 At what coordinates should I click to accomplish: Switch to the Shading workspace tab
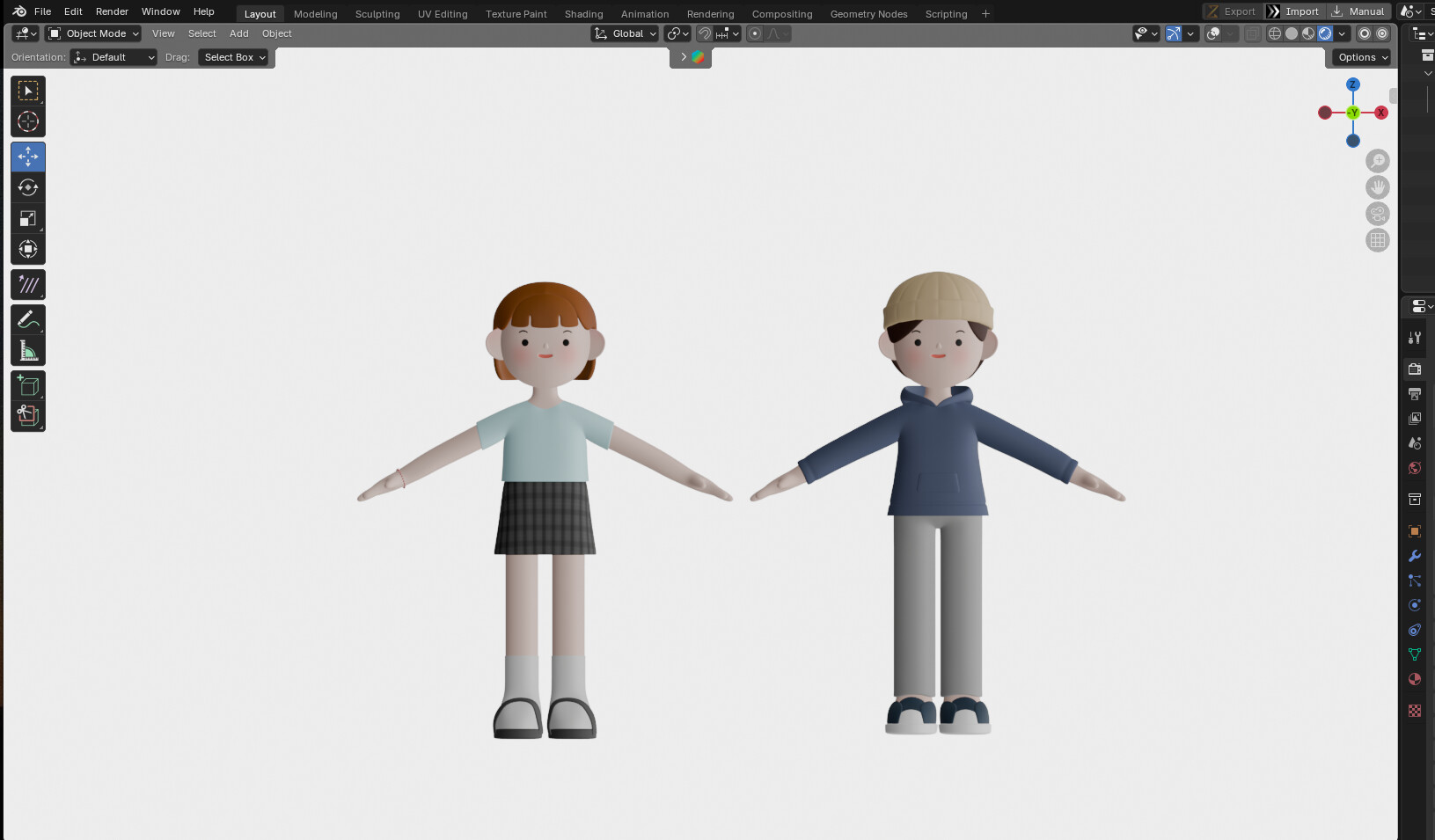[x=583, y=13]
